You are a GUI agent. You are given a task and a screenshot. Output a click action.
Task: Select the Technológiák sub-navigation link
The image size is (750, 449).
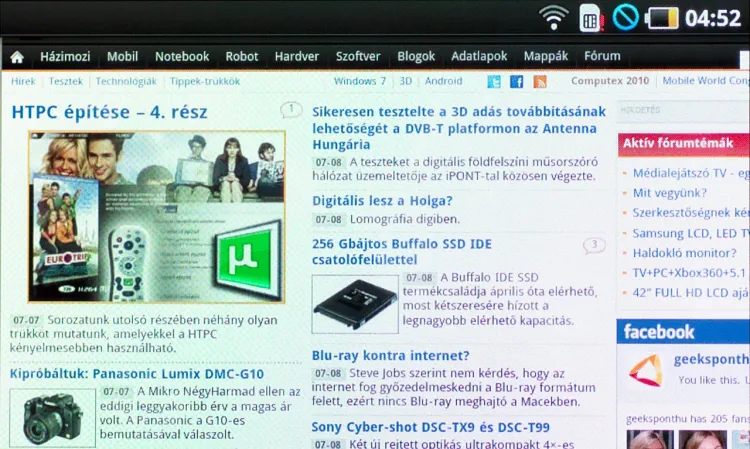pos(126,81)
